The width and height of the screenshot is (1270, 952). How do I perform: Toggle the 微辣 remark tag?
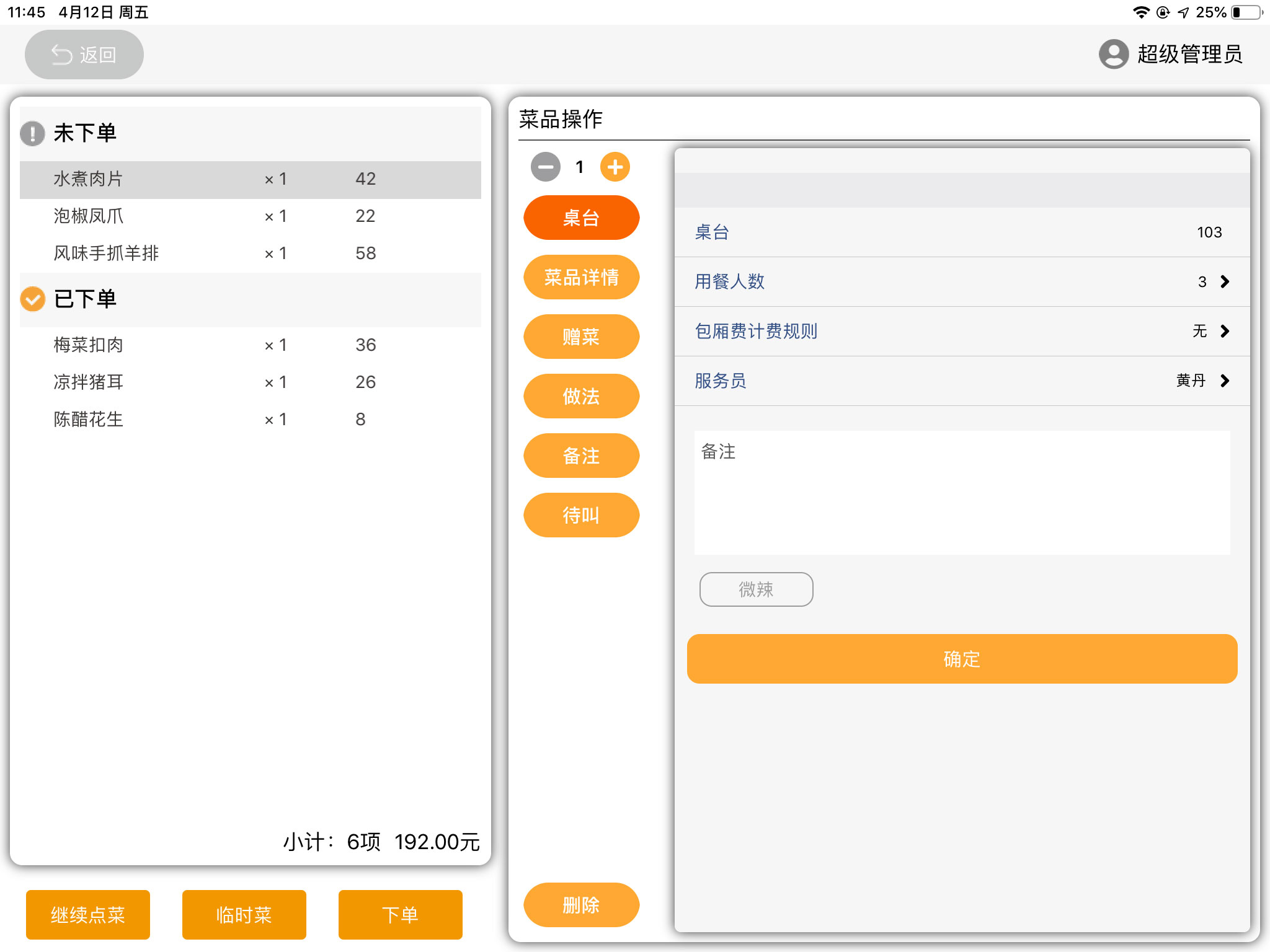click(755, 589)
